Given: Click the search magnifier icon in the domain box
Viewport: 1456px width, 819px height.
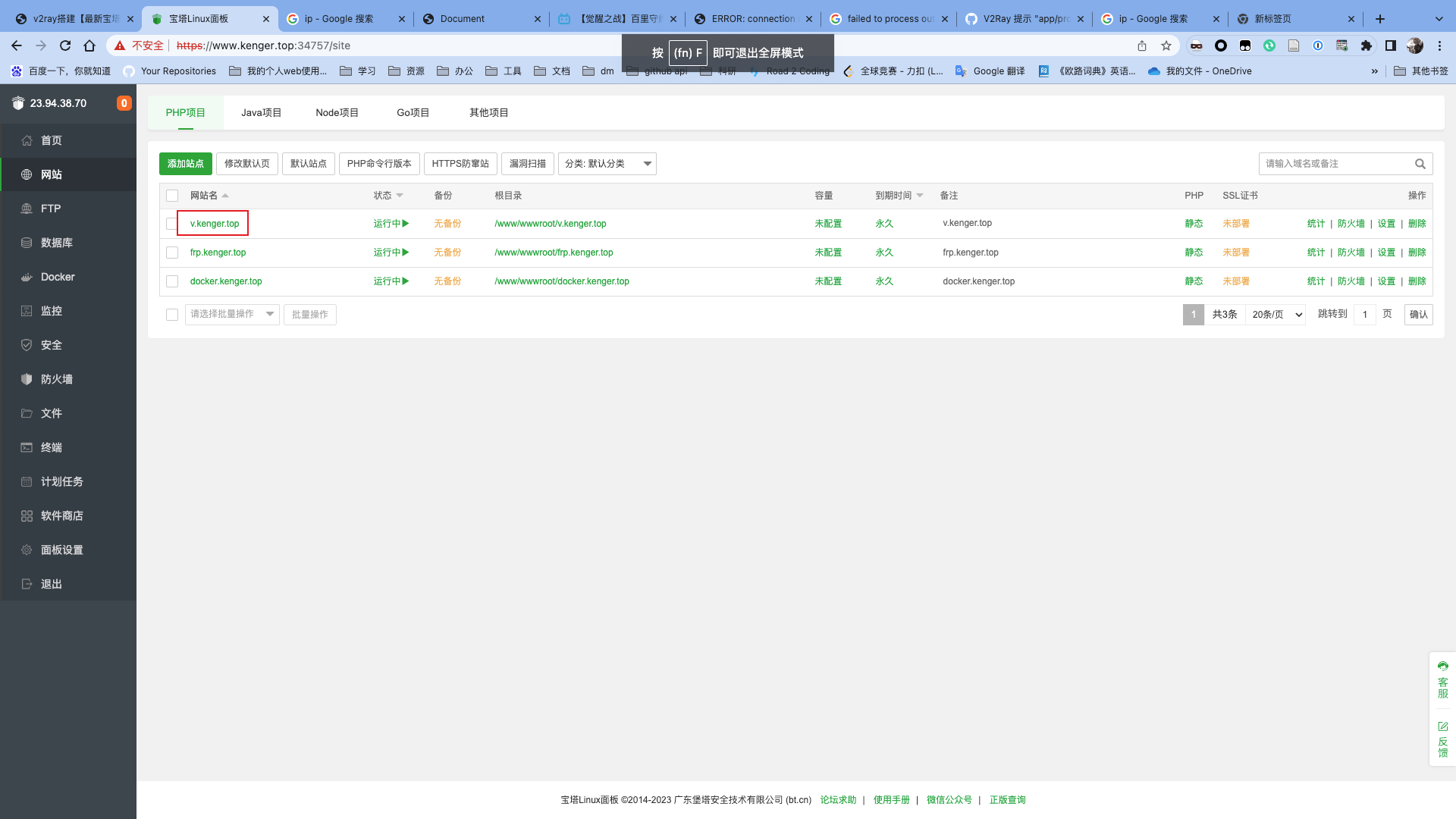Looking at the screenshot, I should click(x=1420, y=164).
